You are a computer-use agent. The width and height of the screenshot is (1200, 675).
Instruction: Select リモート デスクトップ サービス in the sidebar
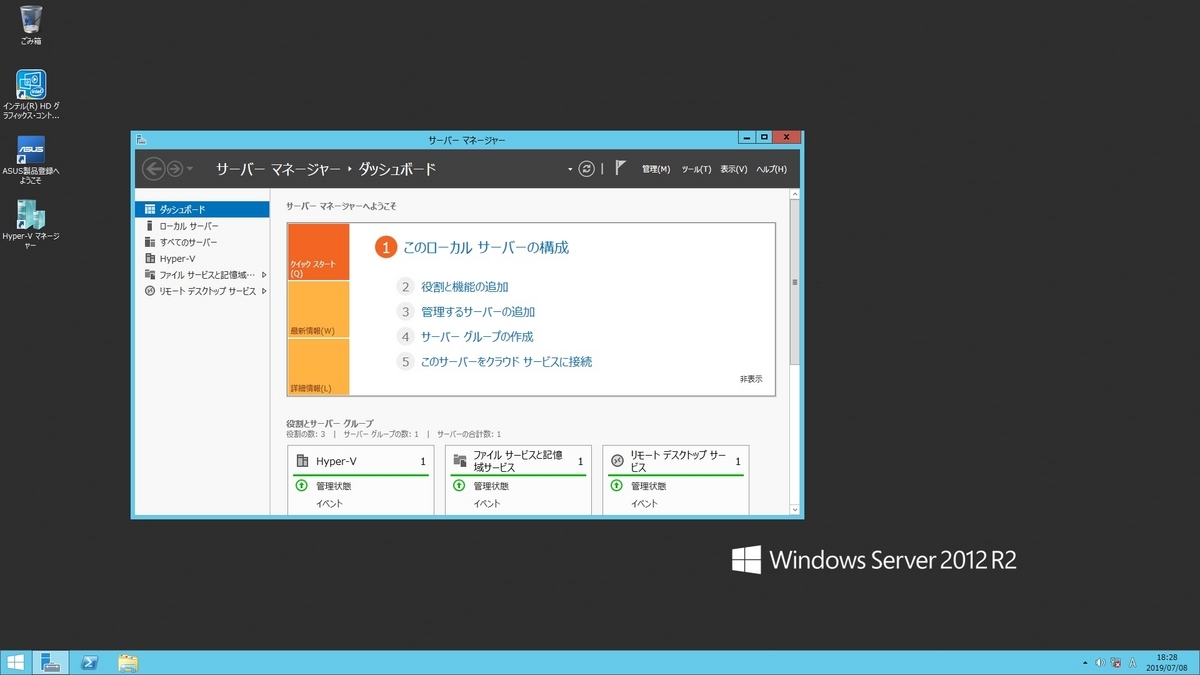[x=202, y=291]
